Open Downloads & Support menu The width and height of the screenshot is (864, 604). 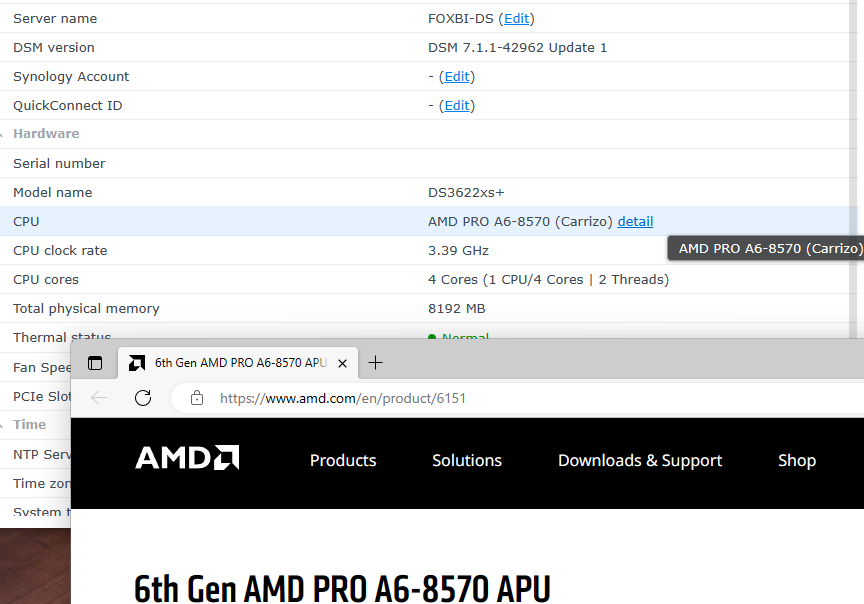640,460
